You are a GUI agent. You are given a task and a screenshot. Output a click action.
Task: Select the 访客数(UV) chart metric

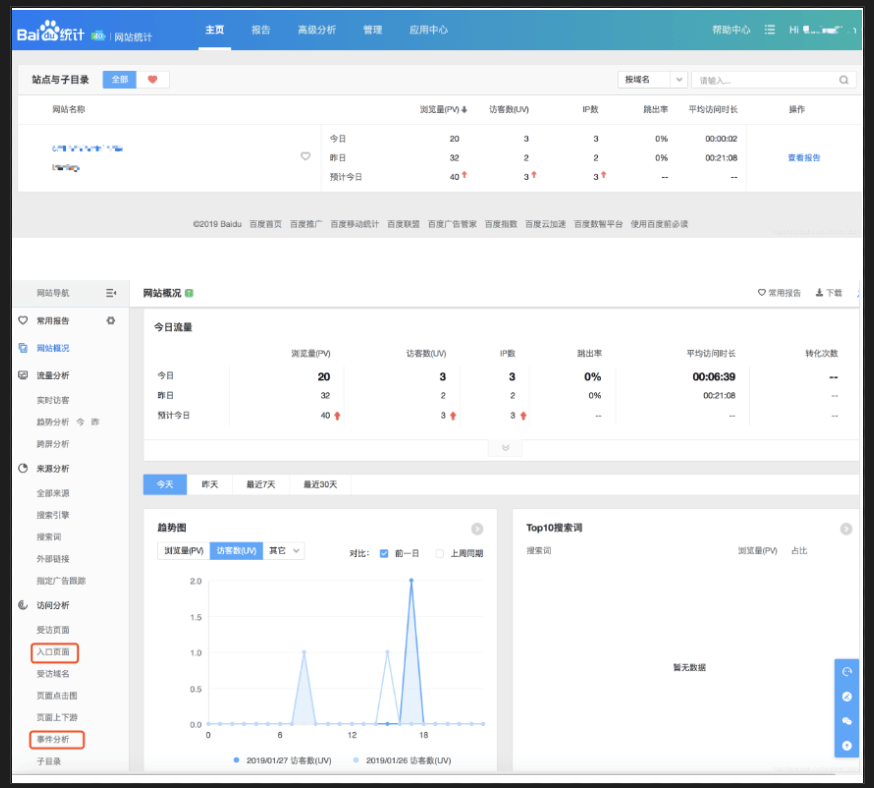point(236,551)
